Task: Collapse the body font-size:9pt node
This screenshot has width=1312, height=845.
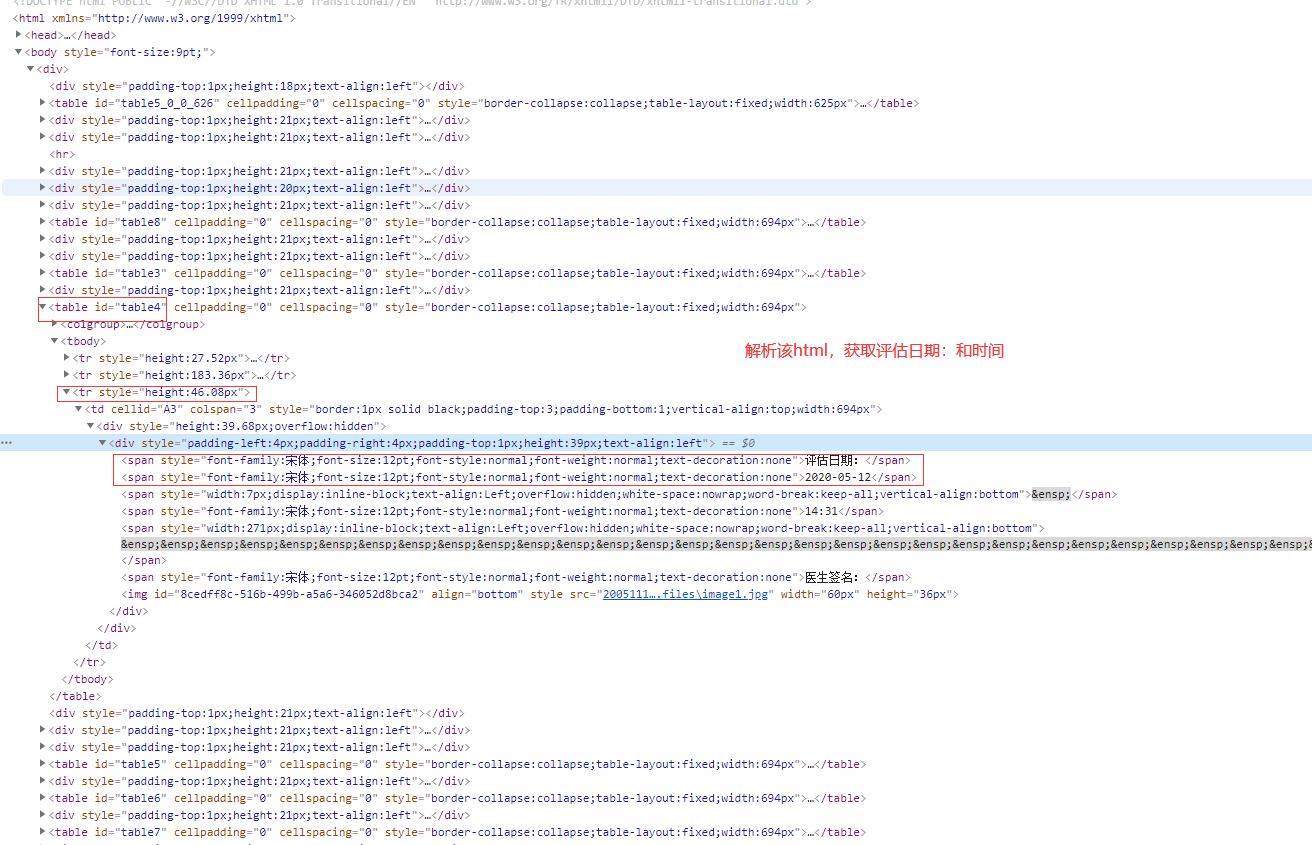Action: [x=19, y=52]
